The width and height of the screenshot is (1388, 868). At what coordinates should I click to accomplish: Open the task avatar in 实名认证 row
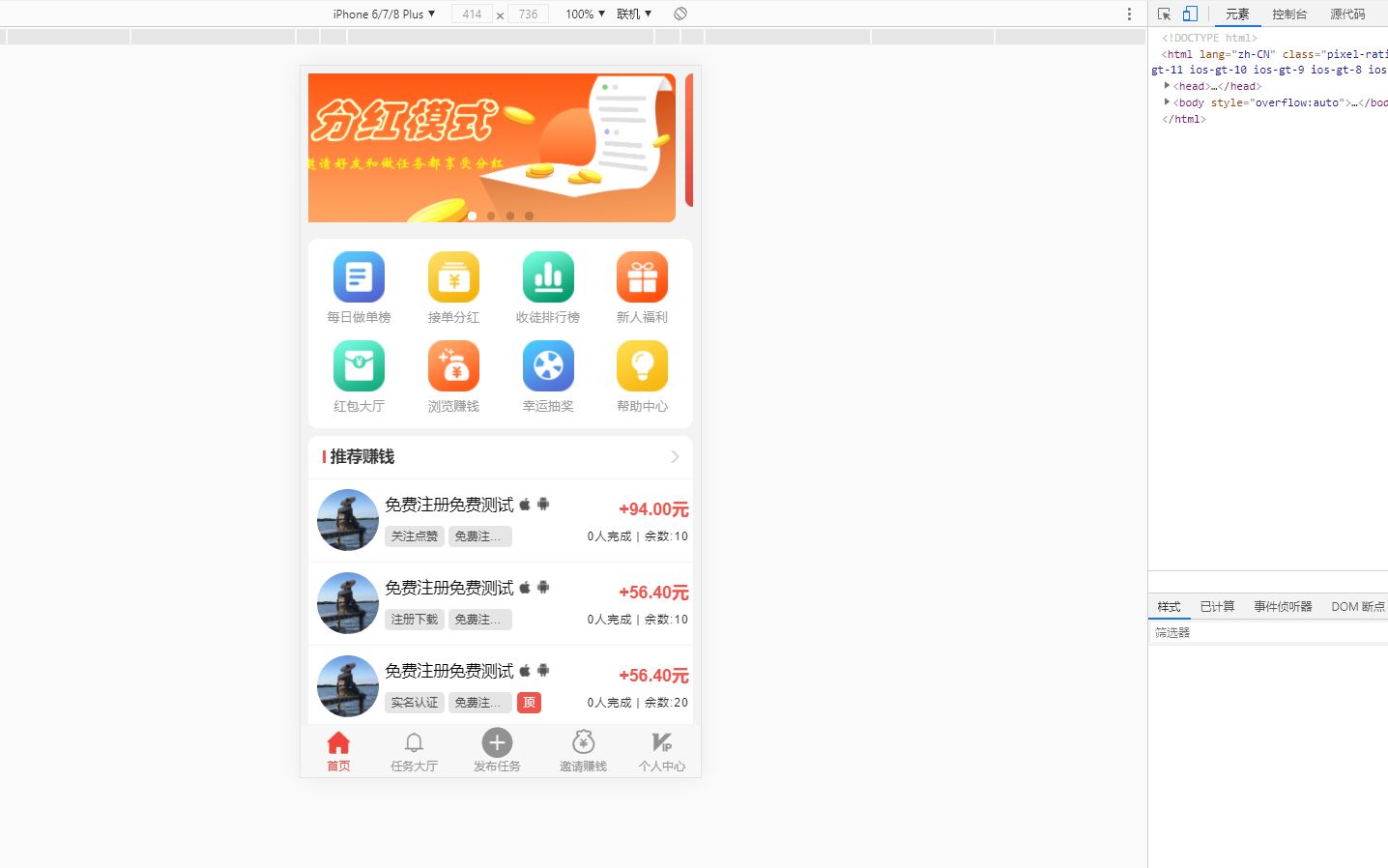click(348, 686)
